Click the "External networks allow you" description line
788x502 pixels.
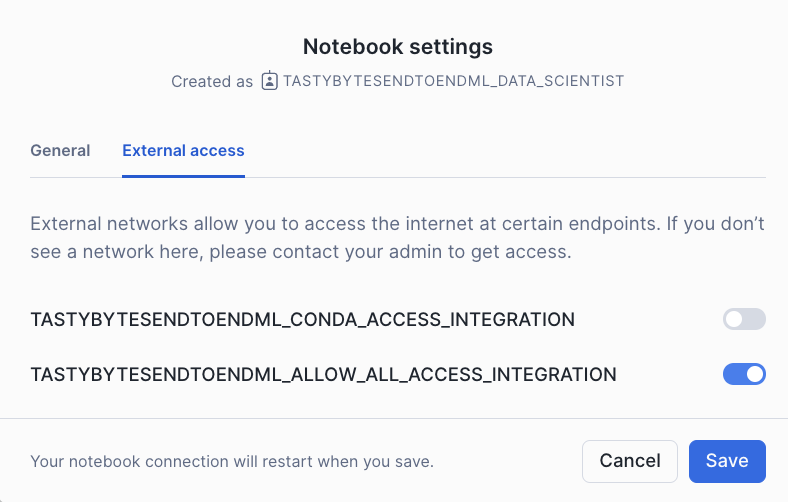pyautogui.click(x=397, y=223)
